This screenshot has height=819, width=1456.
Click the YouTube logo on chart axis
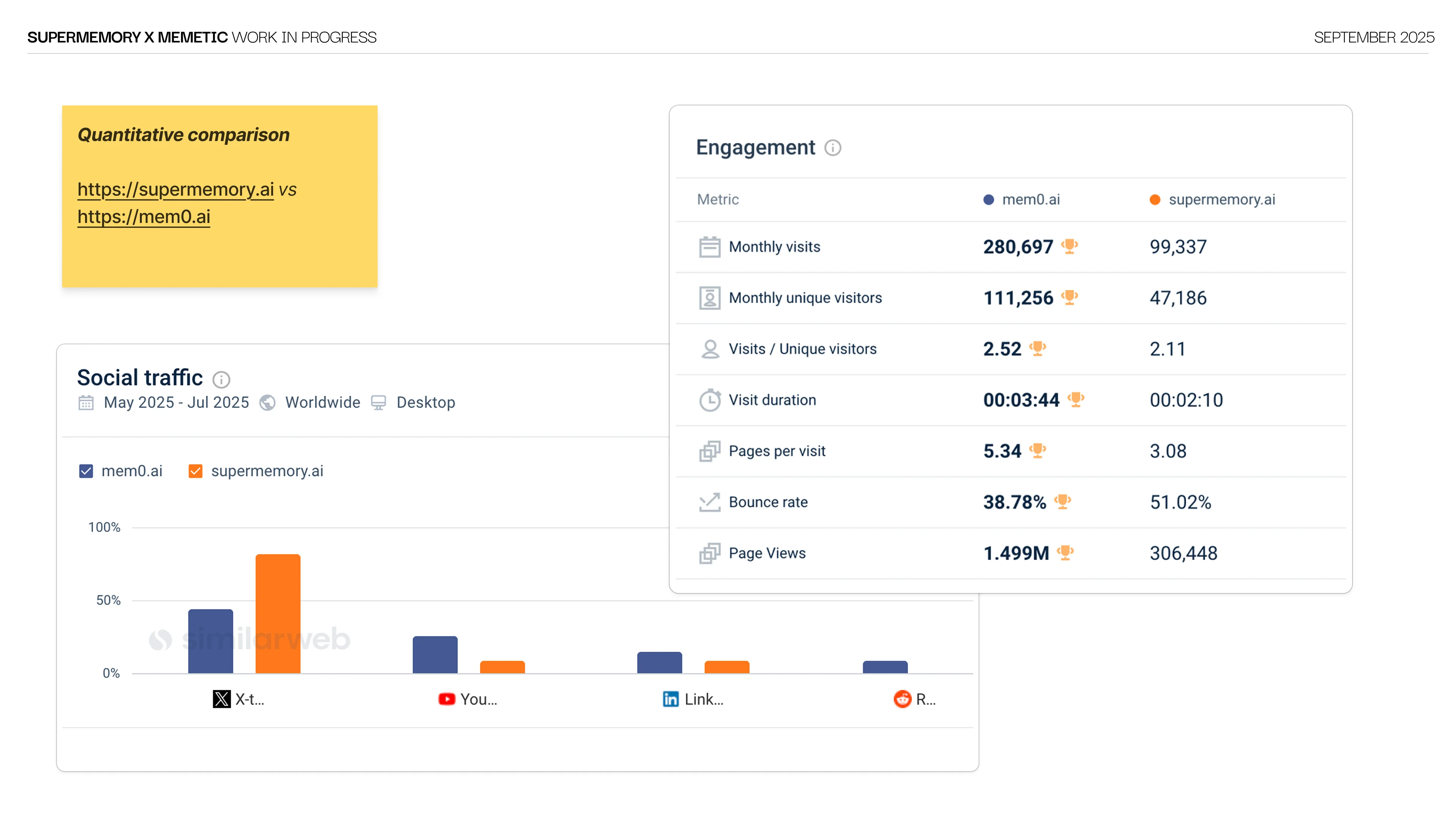click(447, 699)
